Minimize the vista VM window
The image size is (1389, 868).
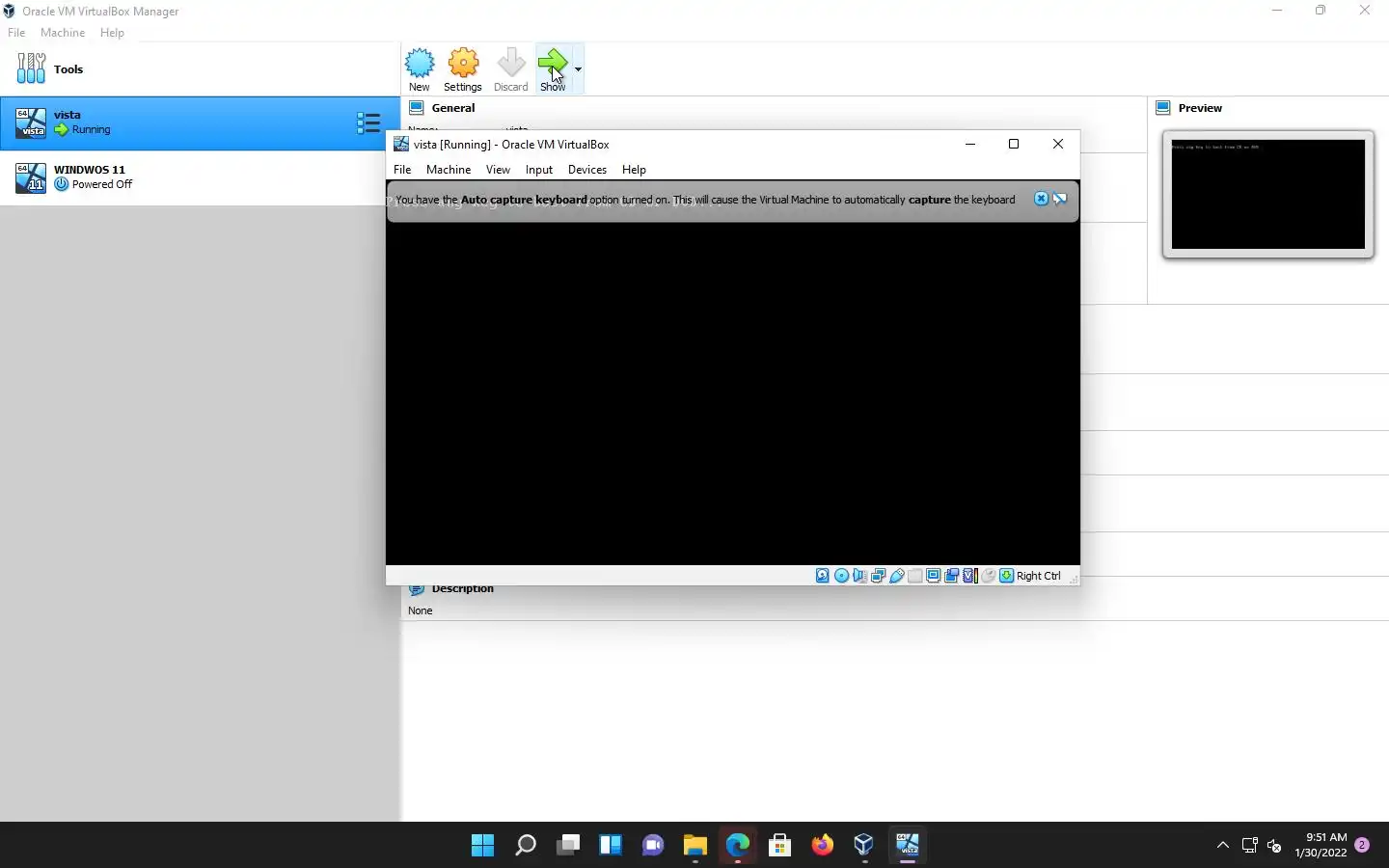(970, 144)
